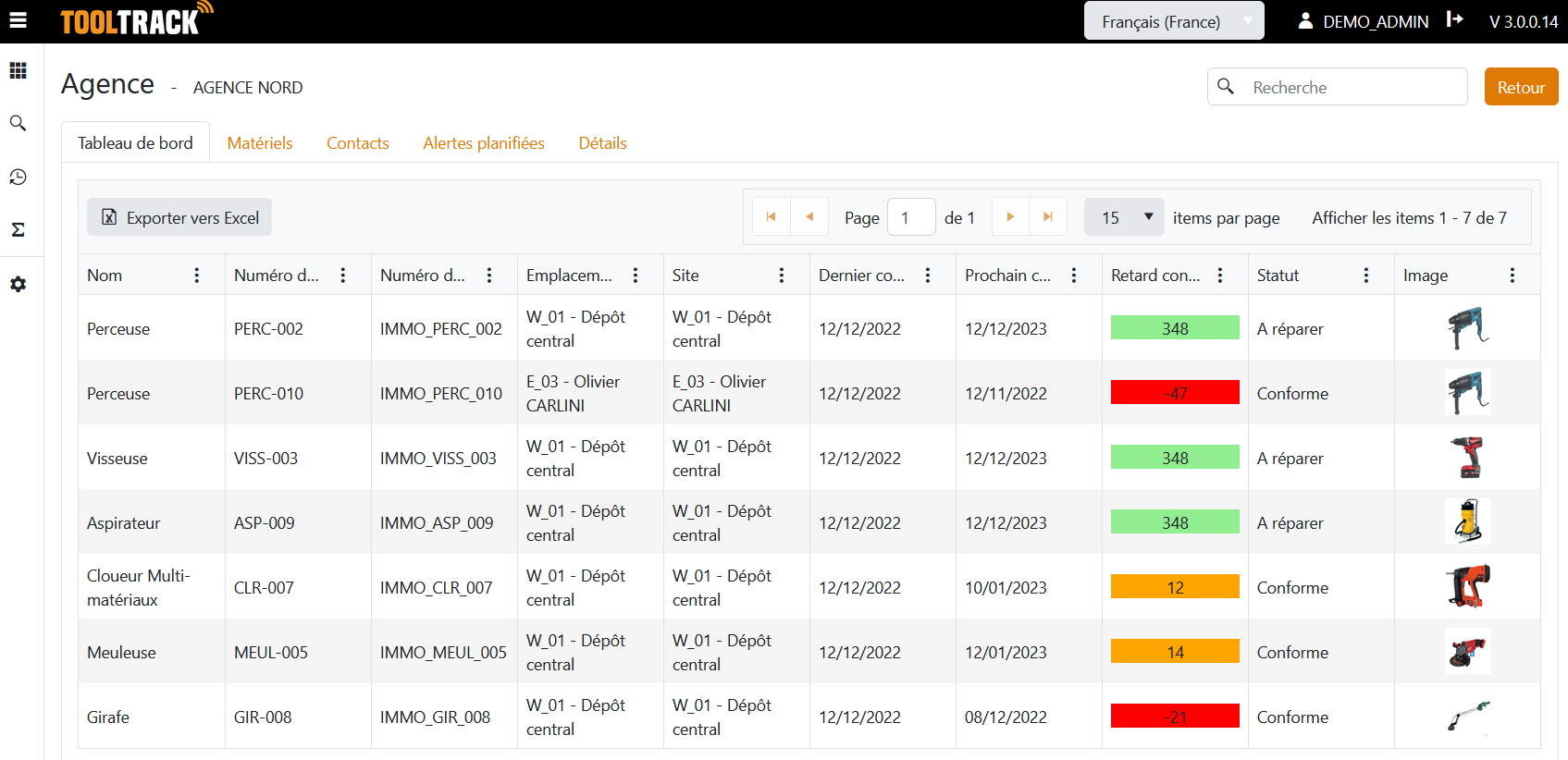Go to next page of results
This screenshot has height=760, width=1568.
click(1010, 217)
